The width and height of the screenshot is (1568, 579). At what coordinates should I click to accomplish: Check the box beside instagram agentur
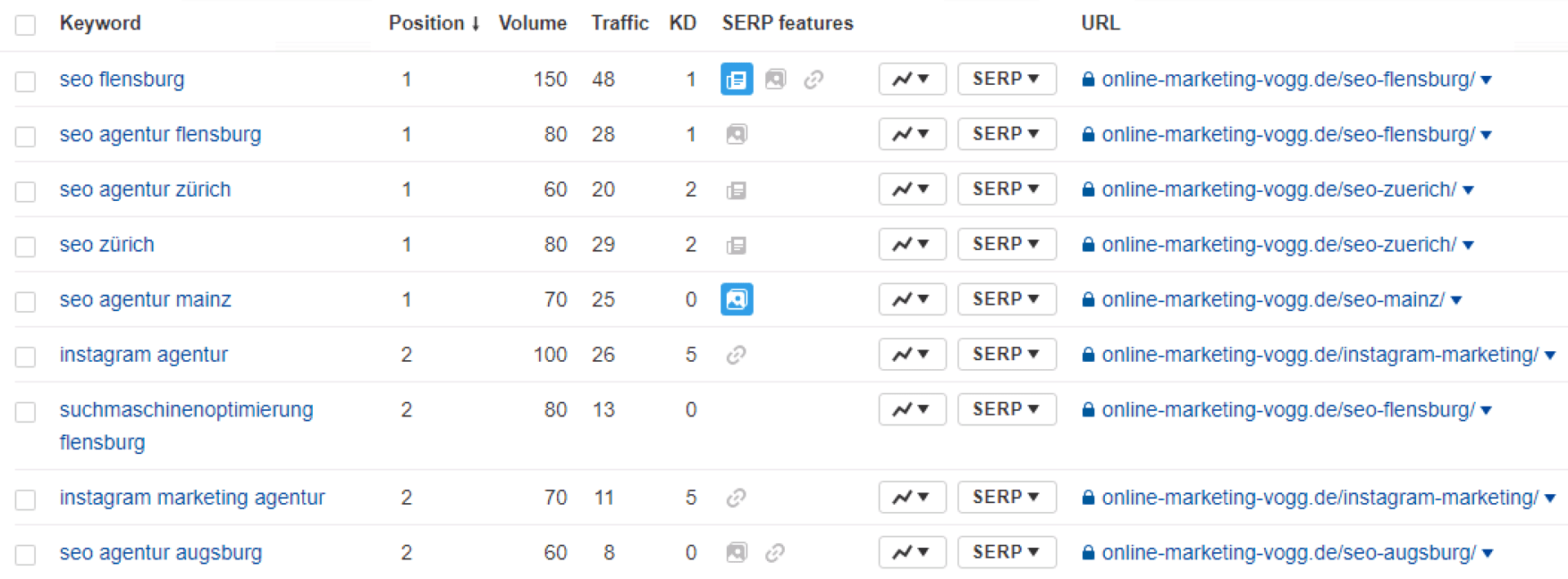[x=25, y=357]
